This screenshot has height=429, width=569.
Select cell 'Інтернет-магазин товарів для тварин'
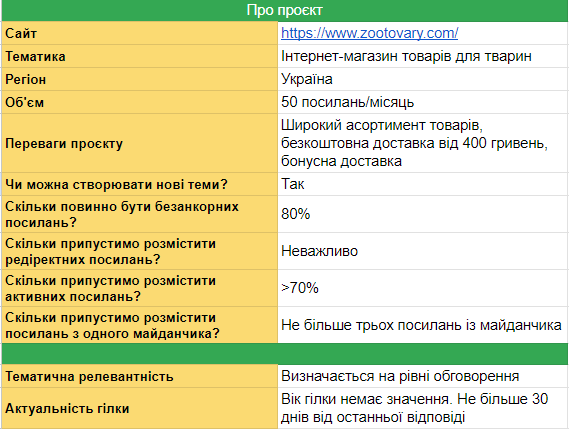click(x=423, y=56)
